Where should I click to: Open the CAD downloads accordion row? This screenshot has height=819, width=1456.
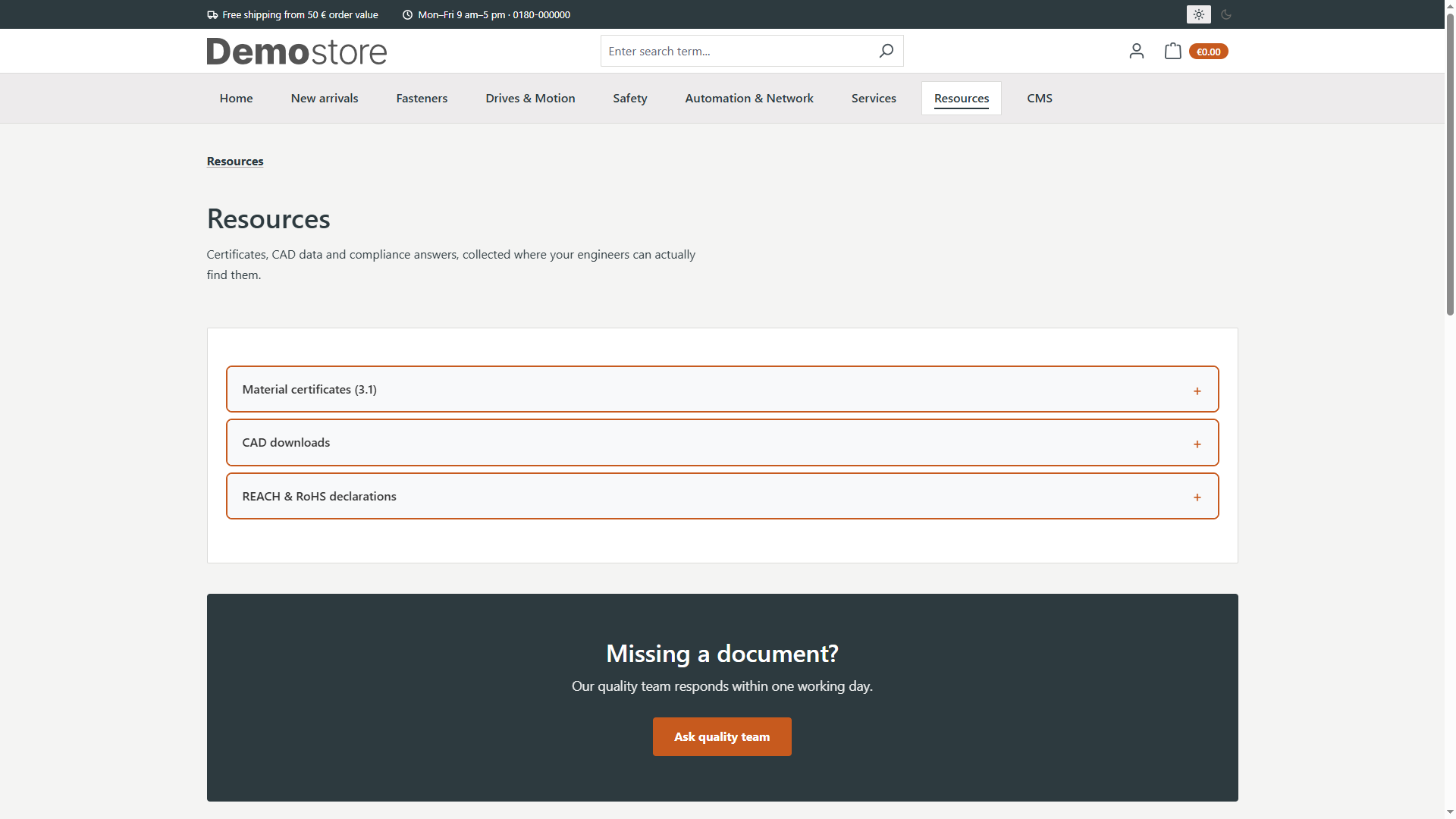point(722,442)
